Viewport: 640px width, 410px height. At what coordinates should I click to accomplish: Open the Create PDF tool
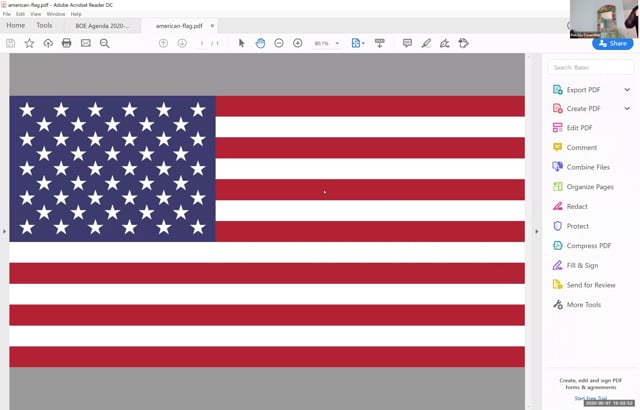click(583, 109)
